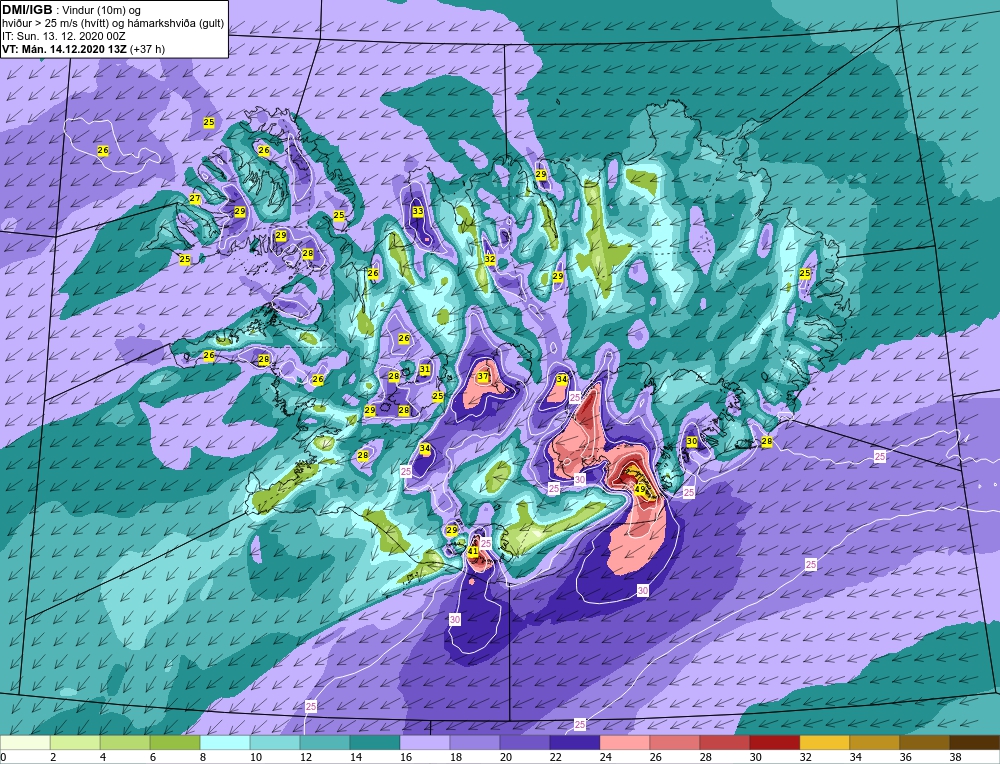Click the yellow gust label 37
The image size is (1000, 764).
click(x=483, y=376)
